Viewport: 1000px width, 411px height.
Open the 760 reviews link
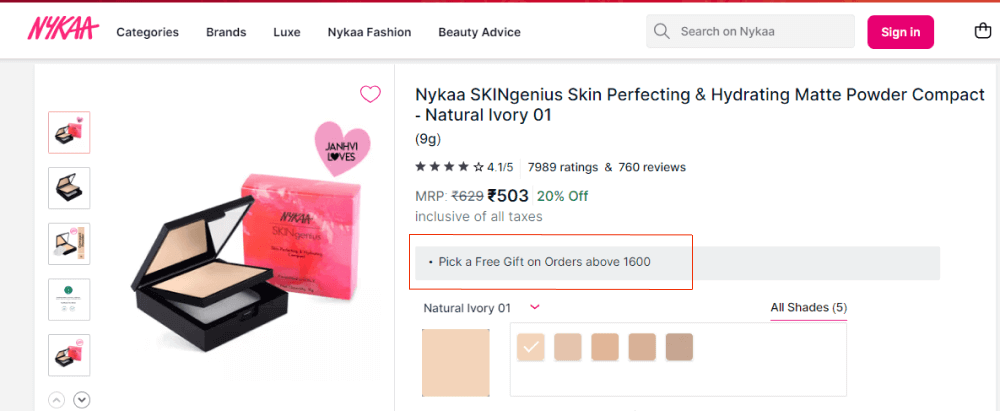(x=652, y=167)
